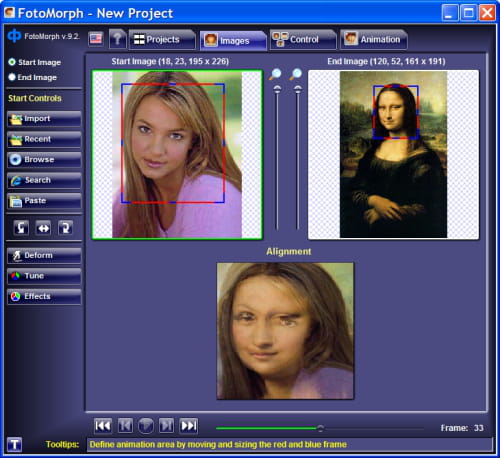Open help with the question mark icon
Image resolution: width=500 pixels, height=458 pixels.
click(x=117, y=39)
